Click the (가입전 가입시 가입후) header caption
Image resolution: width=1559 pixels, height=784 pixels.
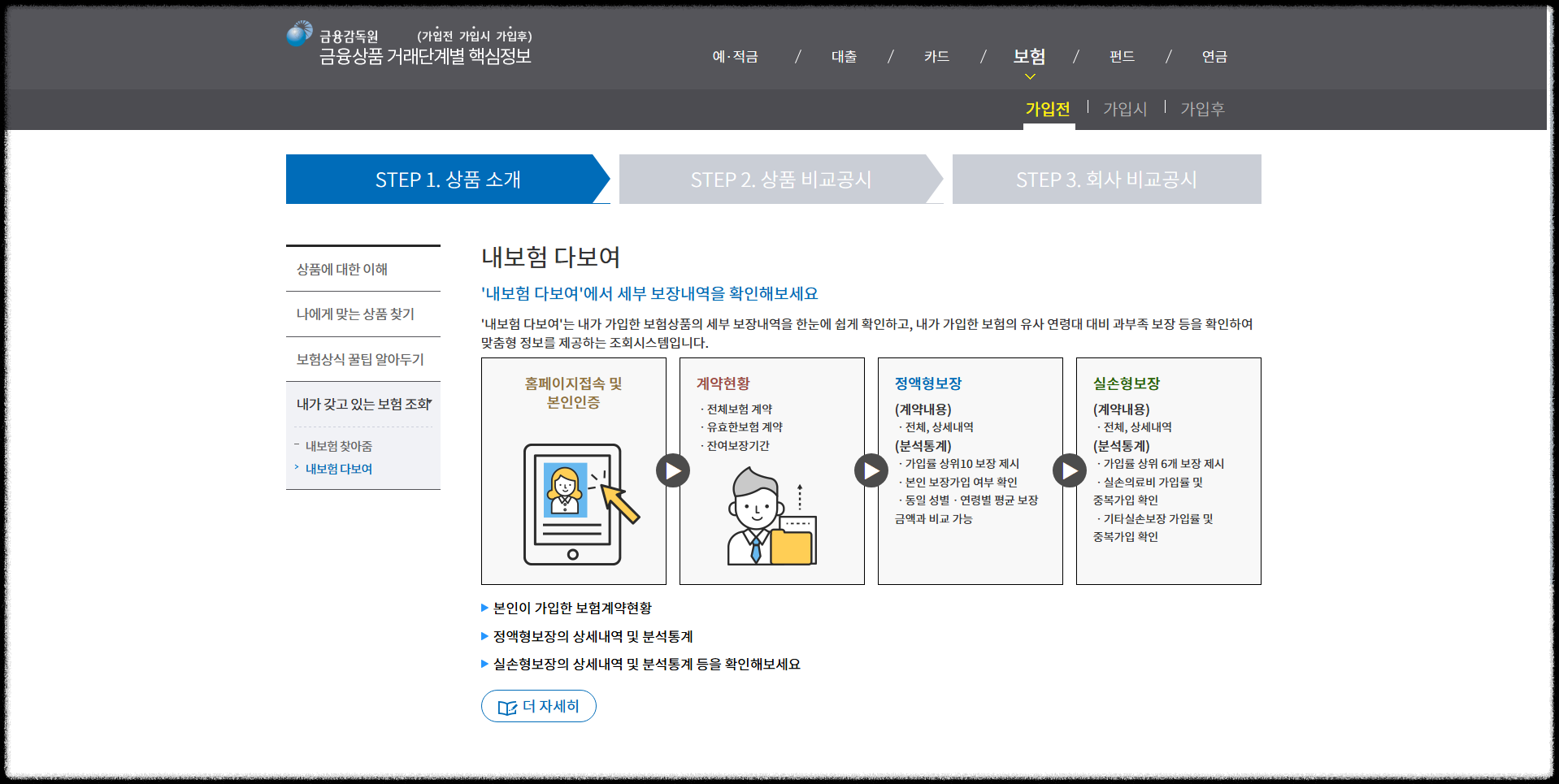(475, 36)
